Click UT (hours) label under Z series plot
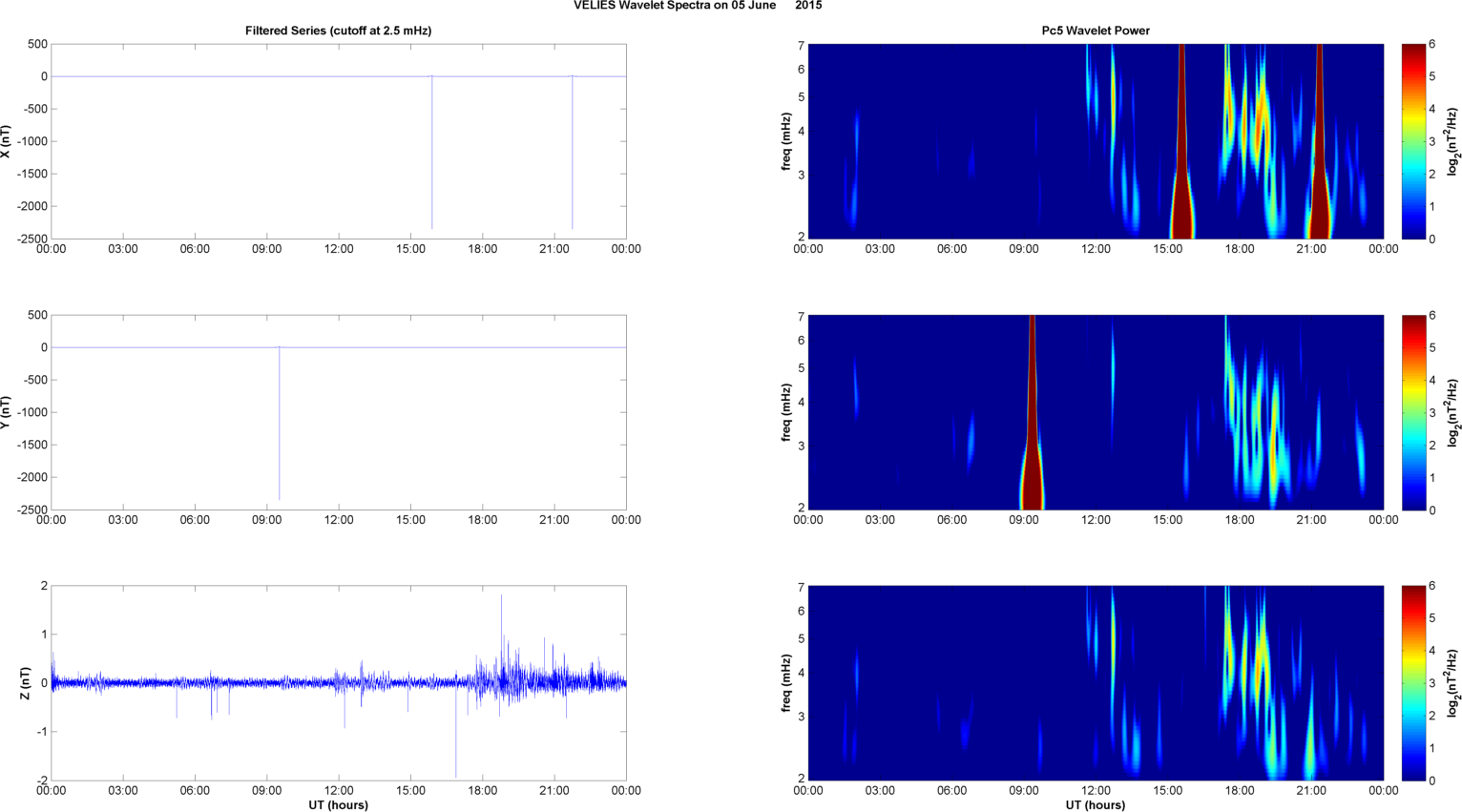The height and width of the screenshot is (812, 1462). [x=339, y=804]
